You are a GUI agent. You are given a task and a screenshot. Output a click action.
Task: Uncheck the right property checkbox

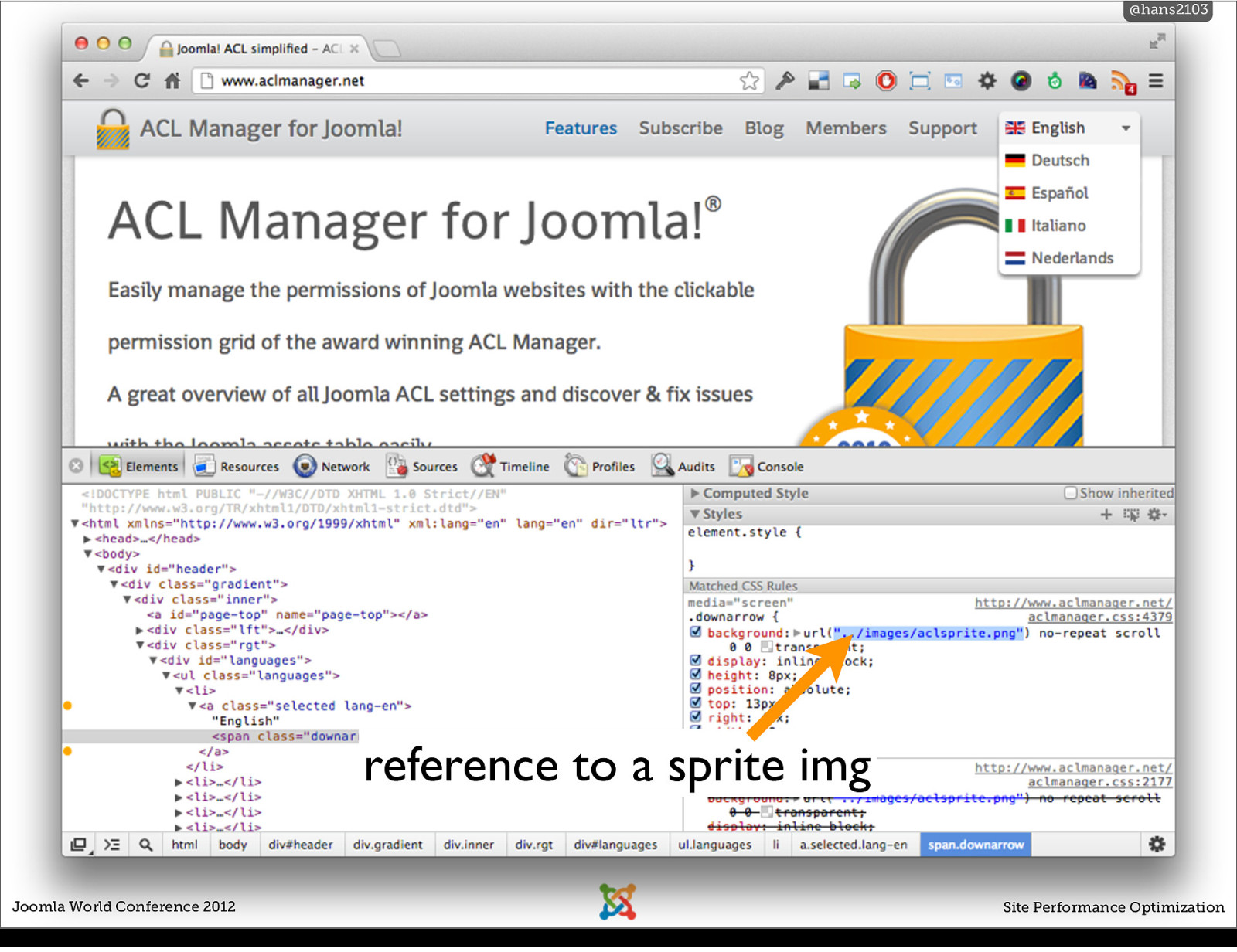coord(695,717)
